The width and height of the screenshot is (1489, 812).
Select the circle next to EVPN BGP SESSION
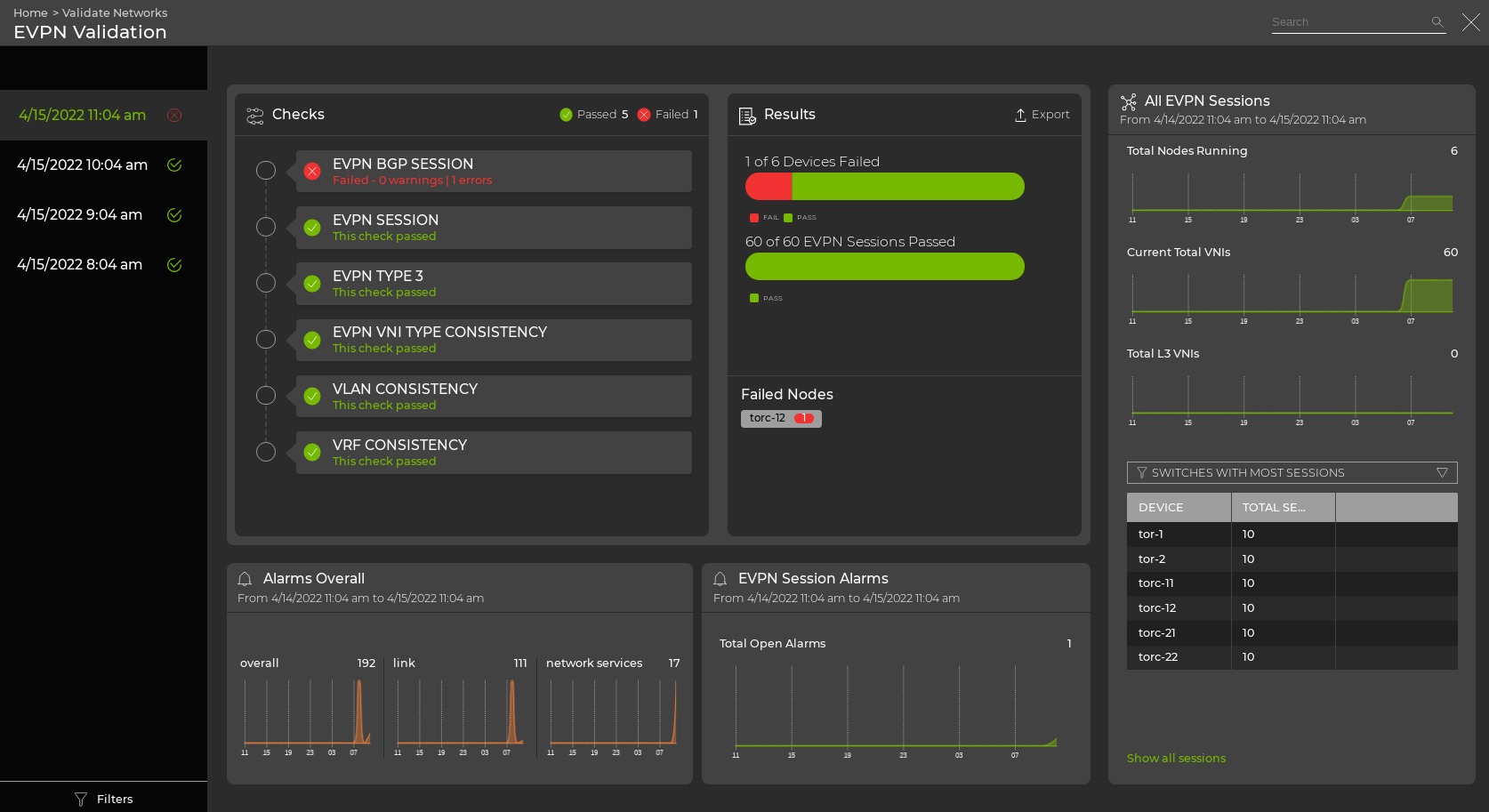click(x=266, y=170)
